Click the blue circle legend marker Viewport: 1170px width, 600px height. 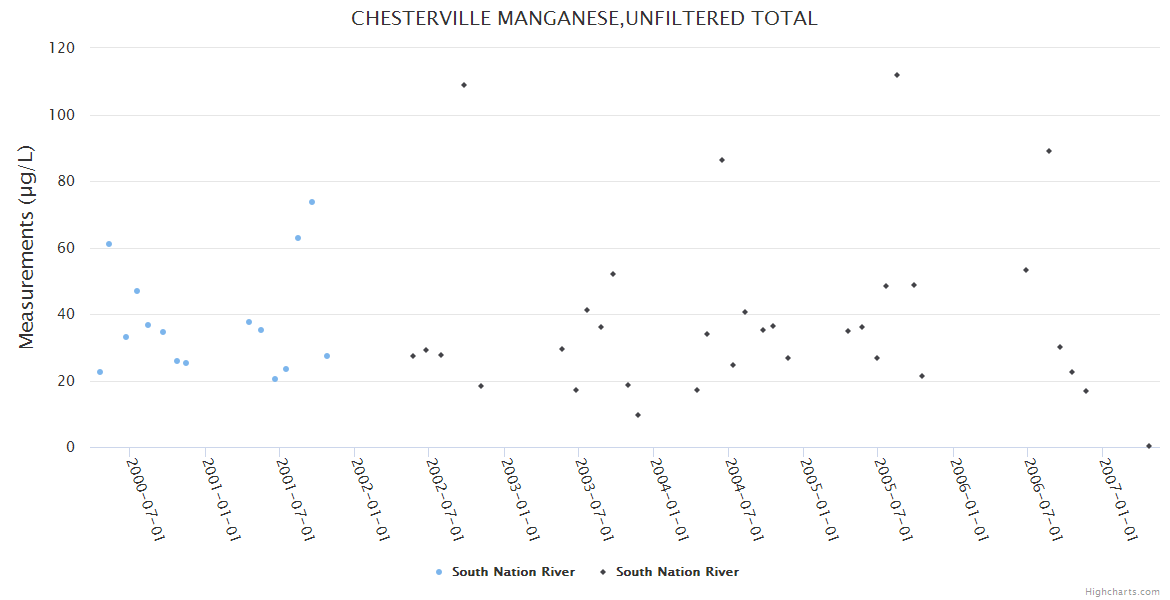pos(439,572)
